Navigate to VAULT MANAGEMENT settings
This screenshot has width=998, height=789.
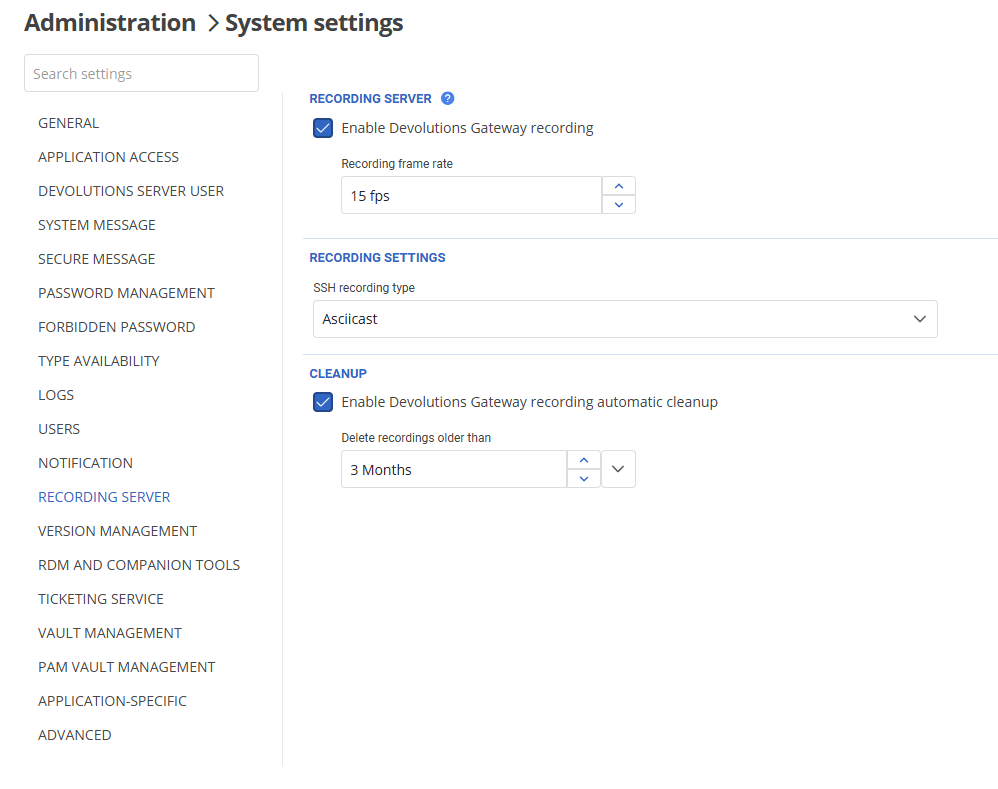pos(110,632)
